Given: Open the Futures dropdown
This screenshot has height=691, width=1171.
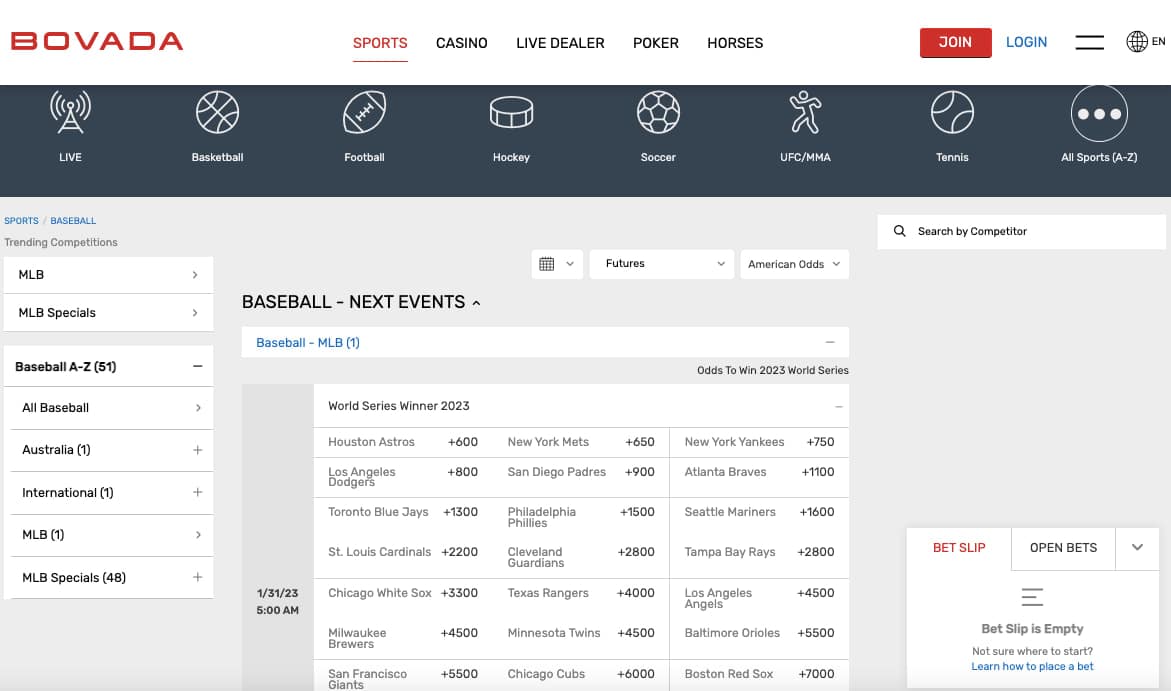Looking at the screenshot, I should point(662,264).
